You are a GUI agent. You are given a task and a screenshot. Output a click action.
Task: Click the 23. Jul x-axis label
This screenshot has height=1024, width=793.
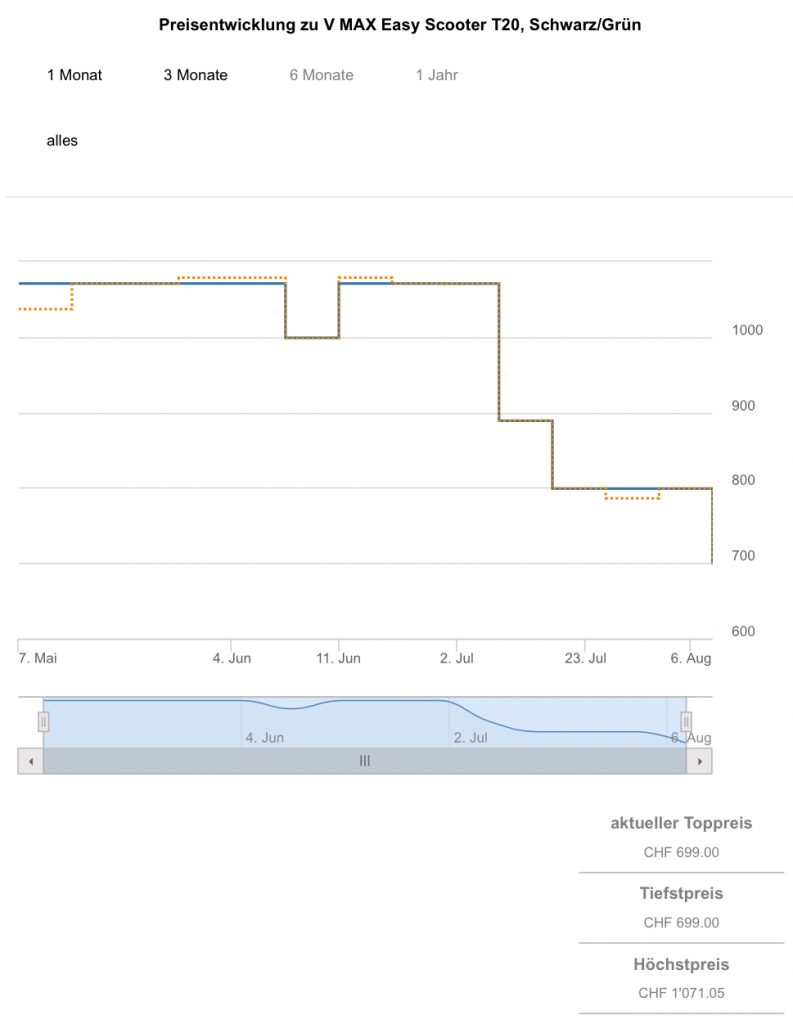(585, 658)
